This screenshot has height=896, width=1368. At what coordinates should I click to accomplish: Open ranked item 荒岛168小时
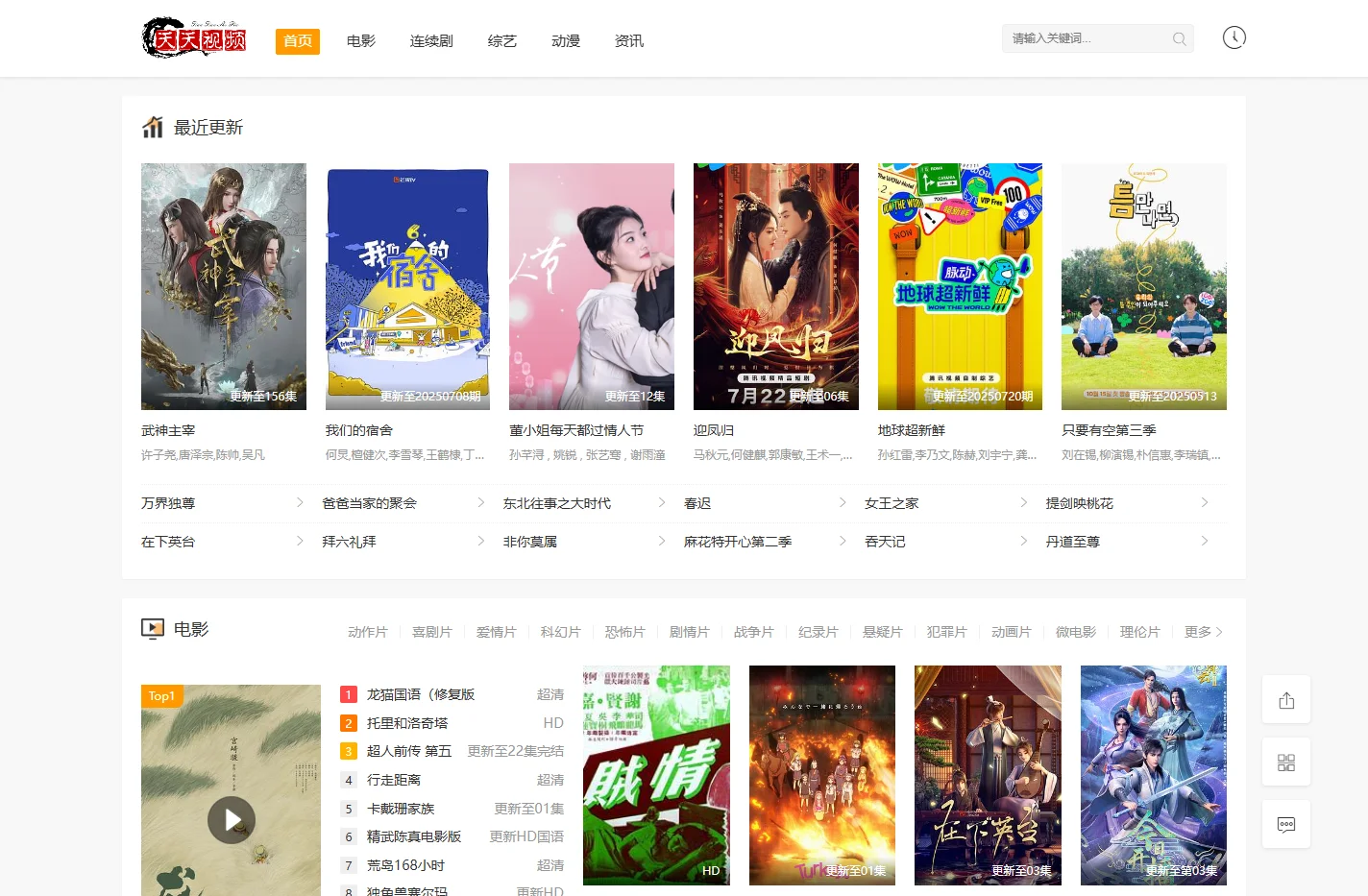coord(405,865)
